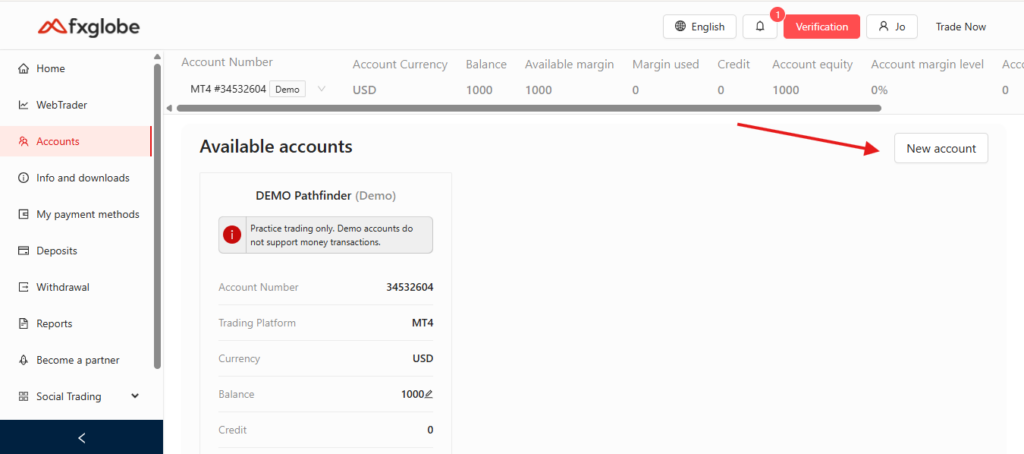The width and height of the screenshot is (1024, 454).
Task: Click the Practice trading only notice text
Action: click(x=332, y=235)
